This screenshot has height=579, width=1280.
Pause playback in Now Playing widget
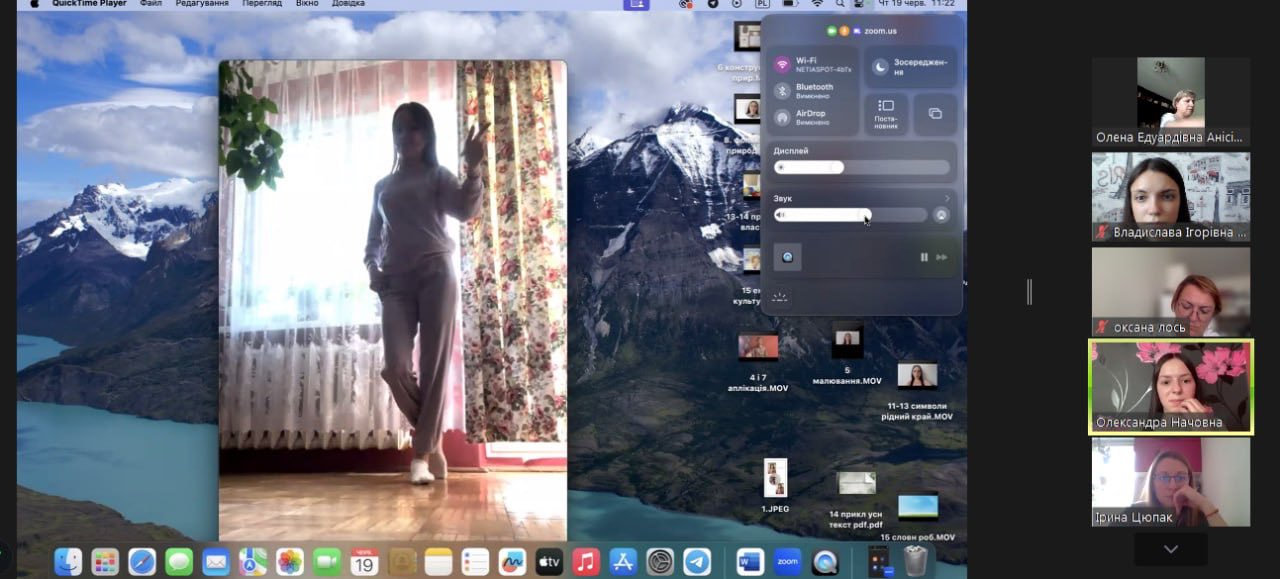pos(924,258)
